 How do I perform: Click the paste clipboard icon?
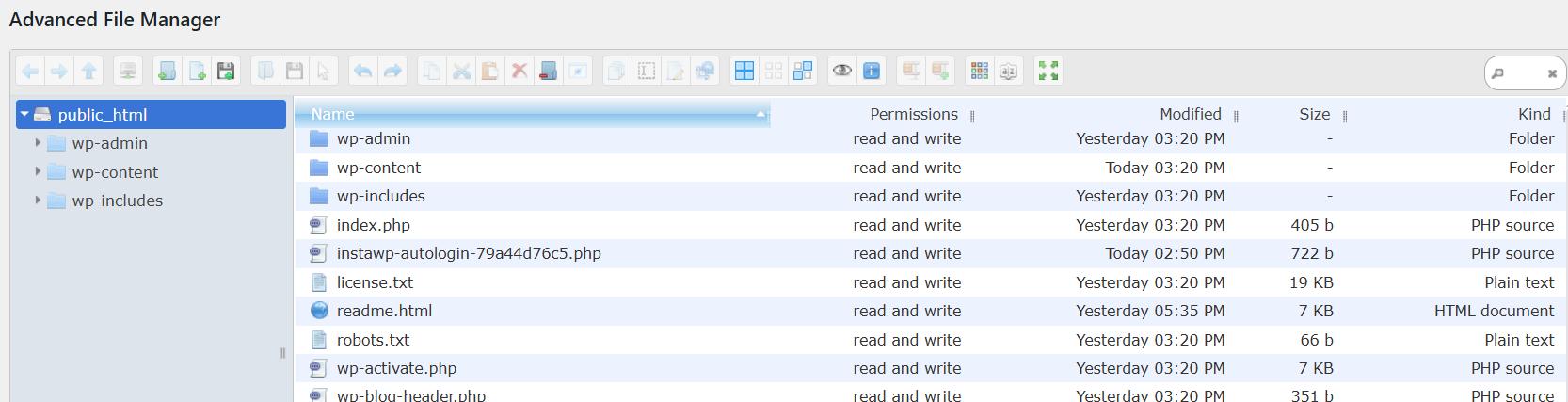[x=489, y=72]
